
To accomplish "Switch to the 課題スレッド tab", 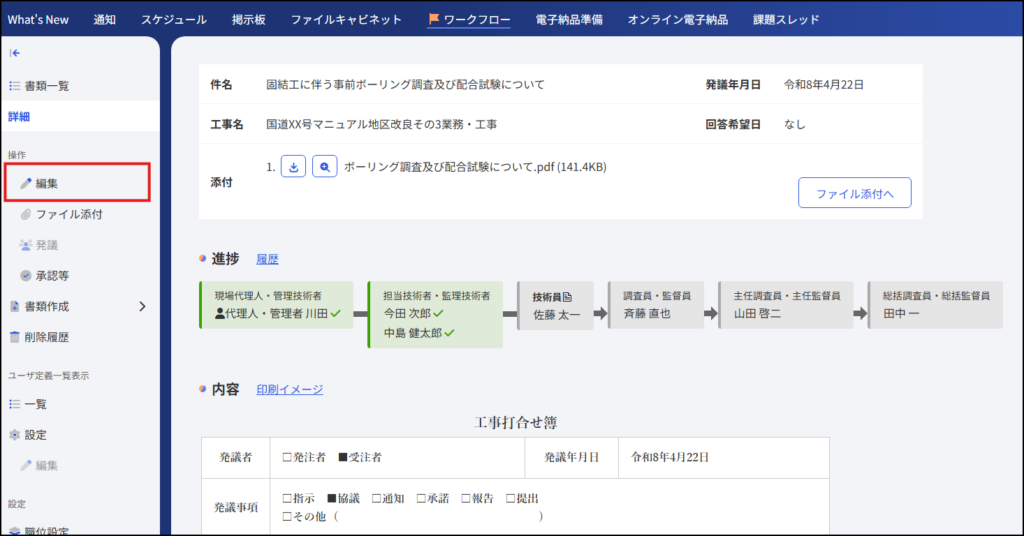I will (x=786, y=20).
